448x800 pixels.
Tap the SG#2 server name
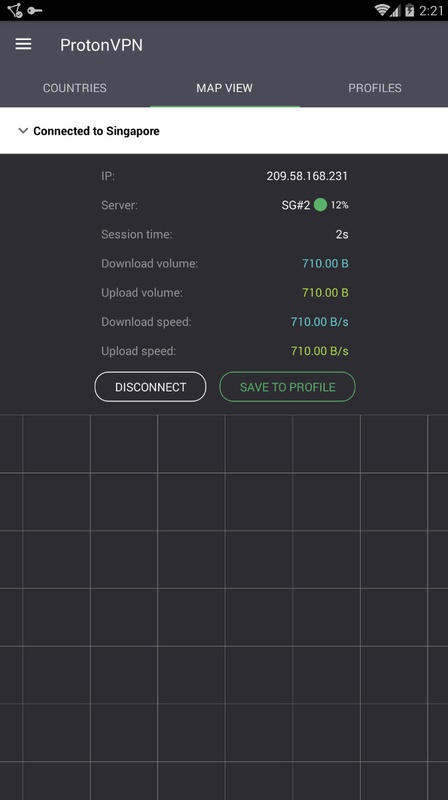[295, 205]
